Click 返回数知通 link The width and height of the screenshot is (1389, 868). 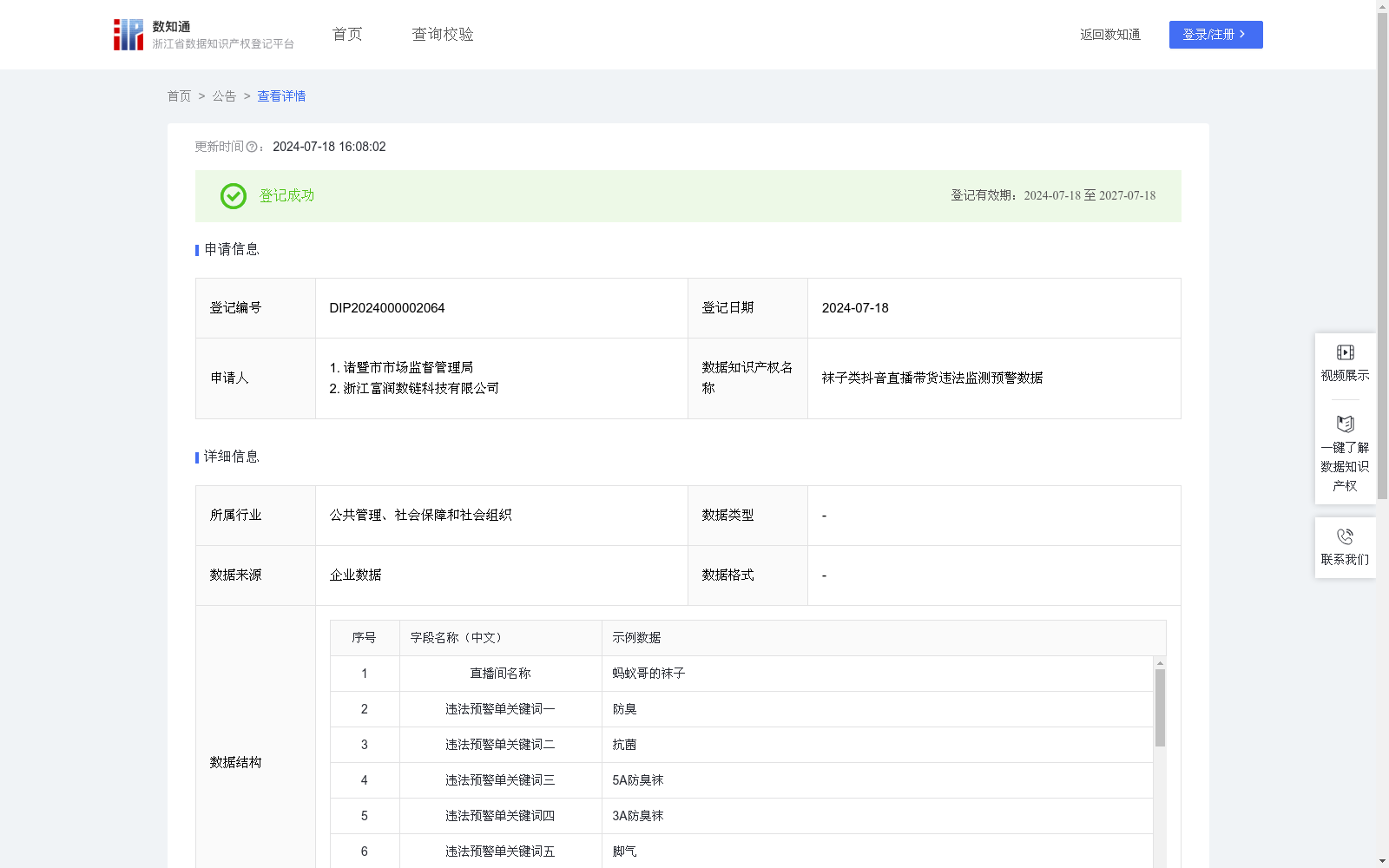[1110, 35]
